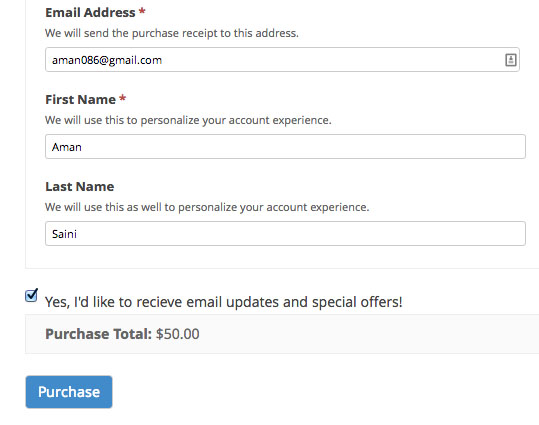Toggle the email updates checkbox

coord(31,296)
